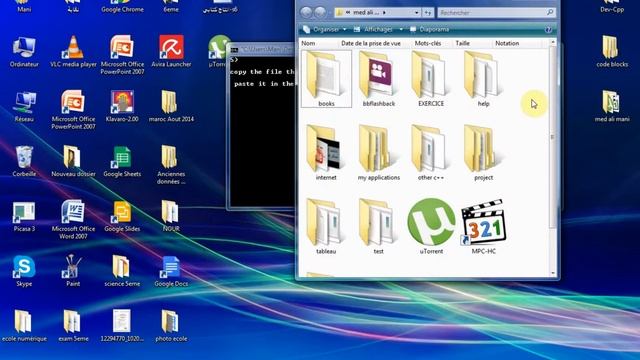This screenshot has height=360, width=640.
Task: Refresh the explorer address bar
Action: [x=428, y=13]
